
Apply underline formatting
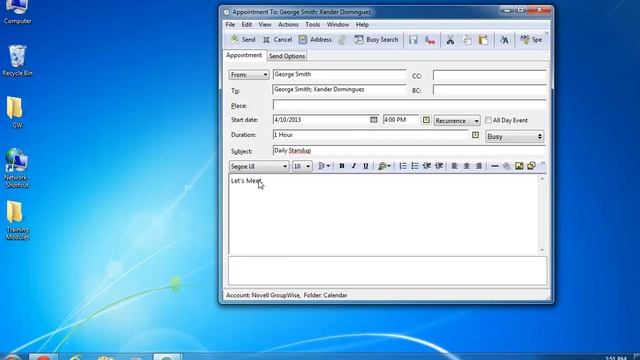tap(366, 166)
